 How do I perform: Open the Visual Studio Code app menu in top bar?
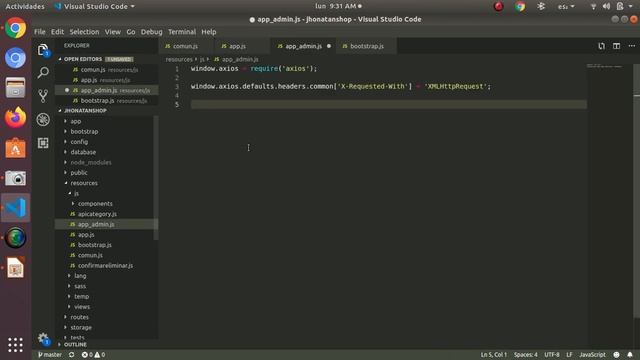click(x=94, y=6)
